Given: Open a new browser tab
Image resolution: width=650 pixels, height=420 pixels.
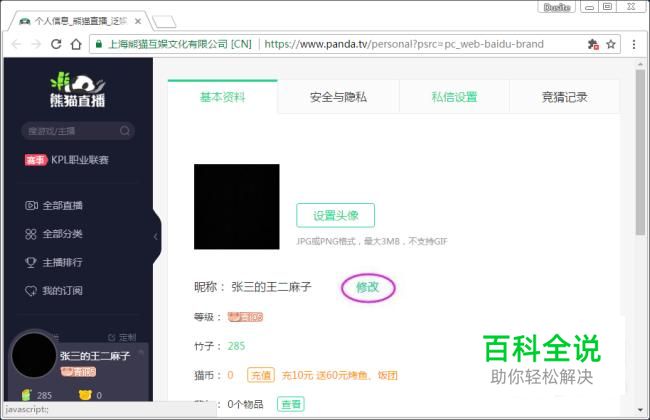Looking at the screenshot, I should click(x=164, y=22).
